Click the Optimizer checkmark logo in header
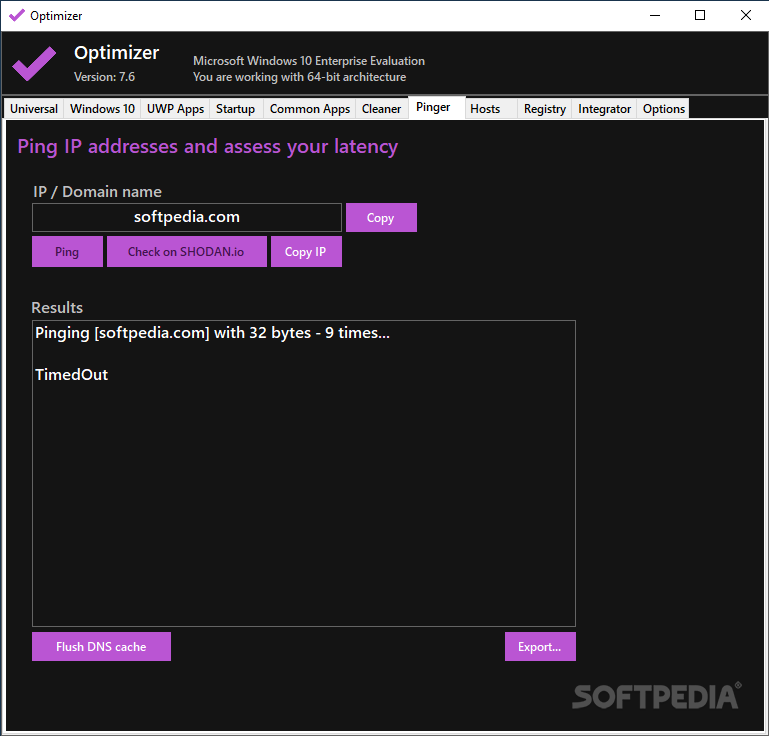Screen dimensions: 769x736 [x=34, y=64]
